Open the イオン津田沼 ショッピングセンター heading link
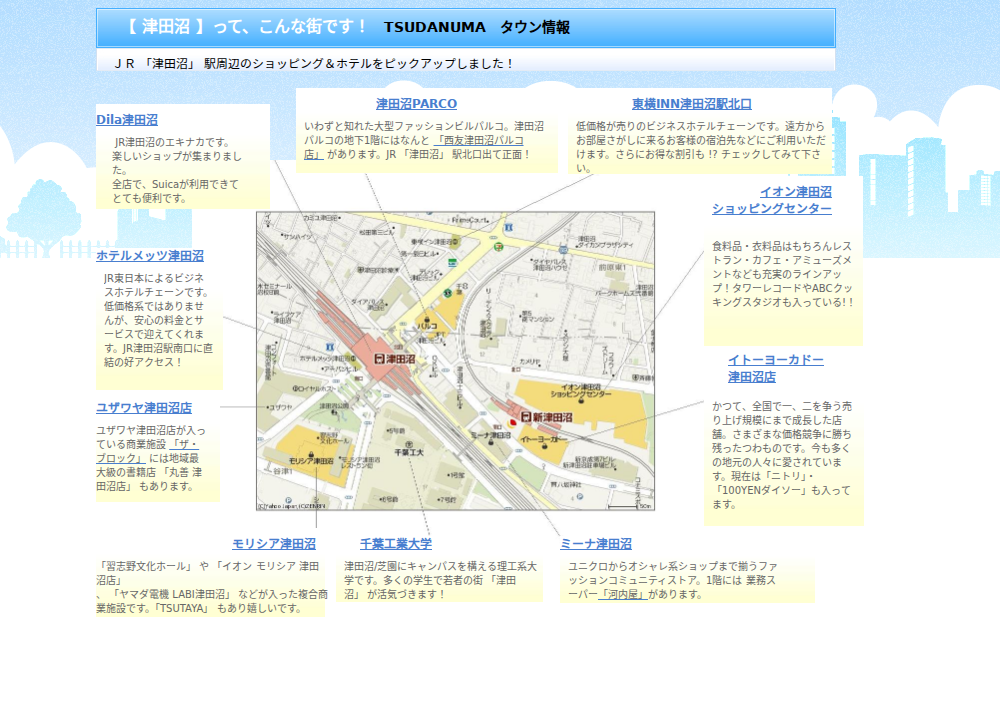Viewport: 1000px width, 721px height. click(772, 200)
